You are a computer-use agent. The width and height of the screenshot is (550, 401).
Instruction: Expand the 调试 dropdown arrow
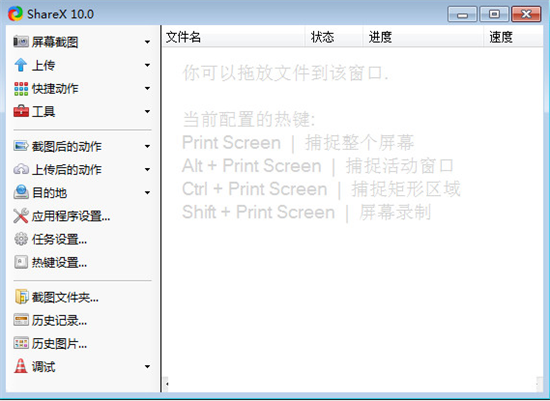pos(147,367)
